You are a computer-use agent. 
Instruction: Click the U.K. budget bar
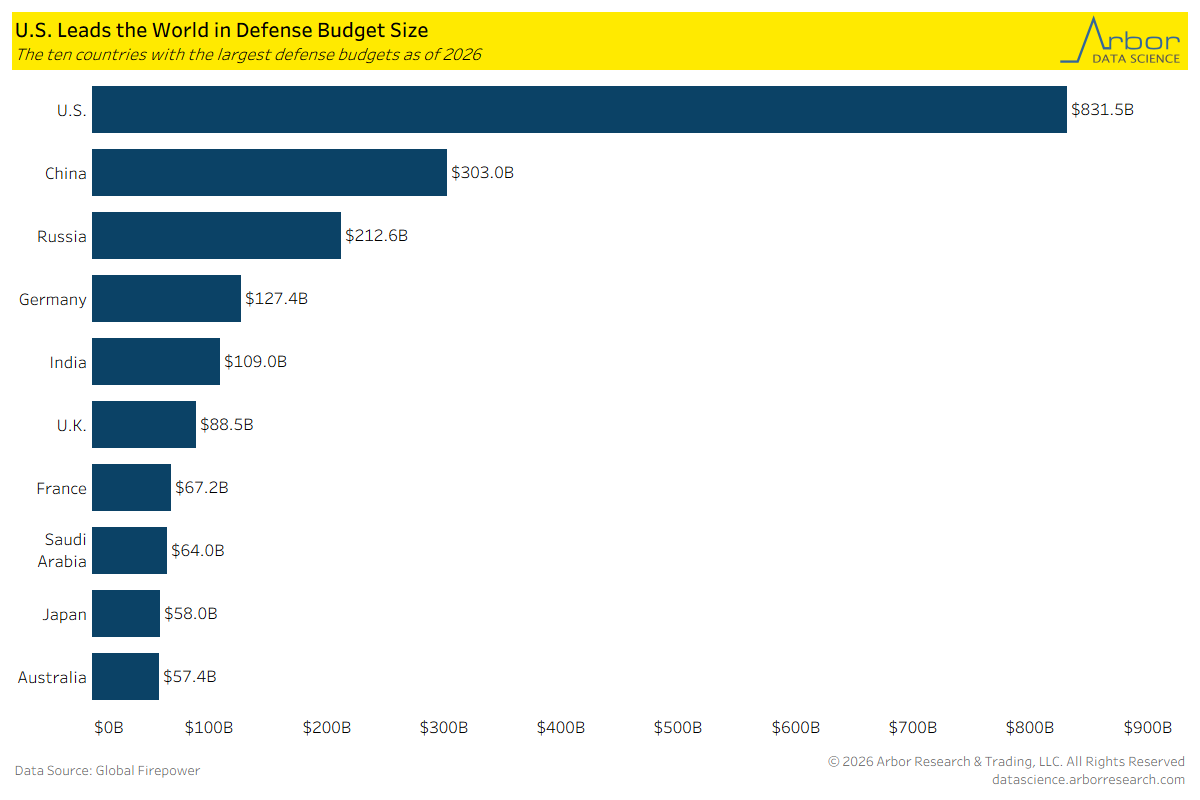(144, 424)
